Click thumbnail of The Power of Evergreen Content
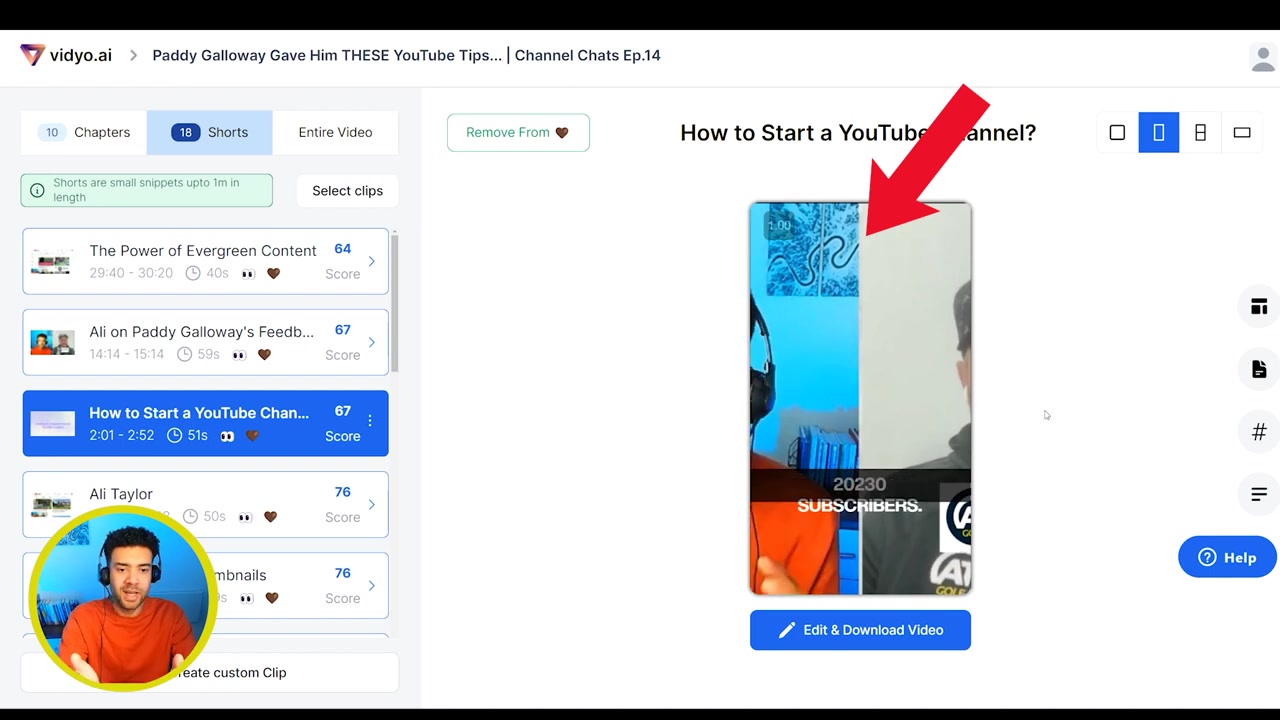The height and width of the screenshot is (720, 1280). 50,262
